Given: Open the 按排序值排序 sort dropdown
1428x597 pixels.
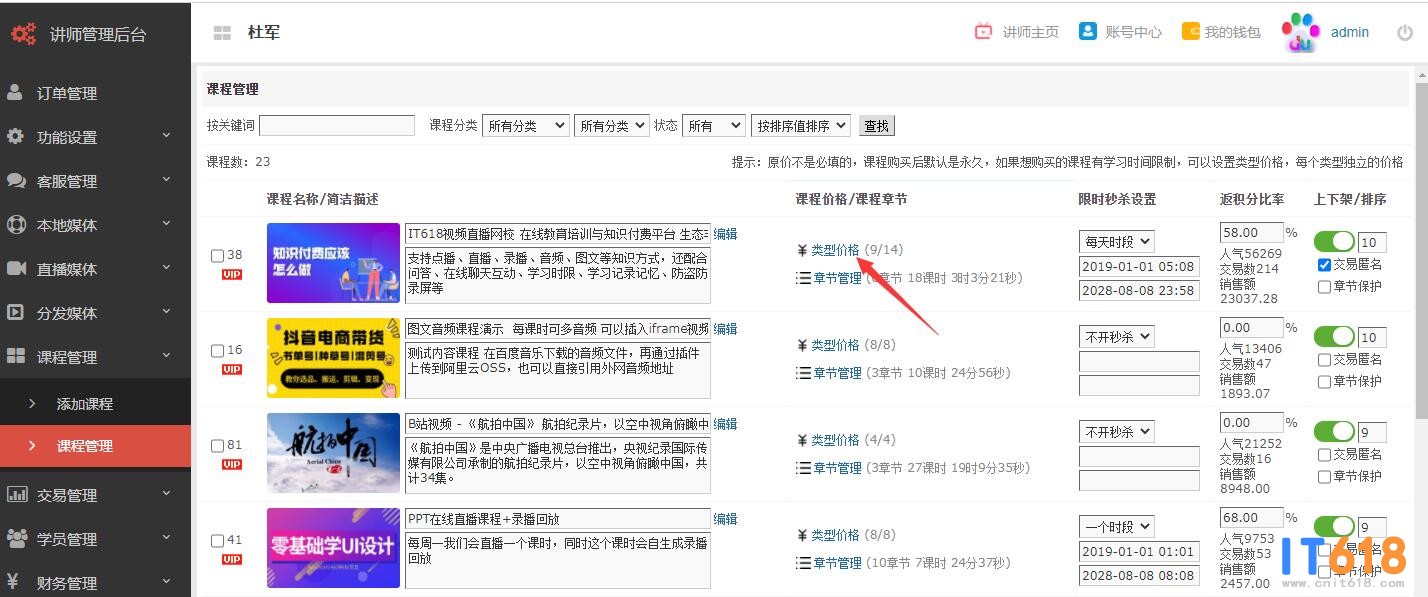Looking at the screenshot, I should (800, 126).
